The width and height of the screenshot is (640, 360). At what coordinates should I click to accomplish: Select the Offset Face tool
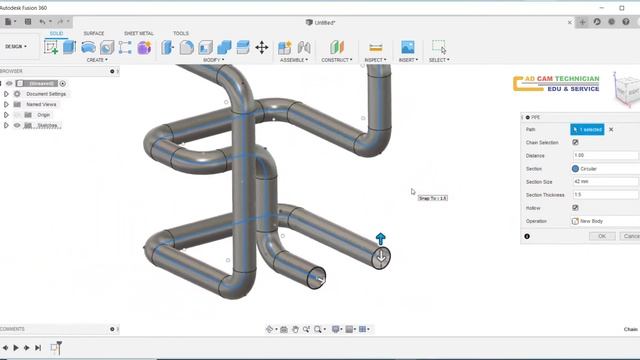tap(243, 47)
